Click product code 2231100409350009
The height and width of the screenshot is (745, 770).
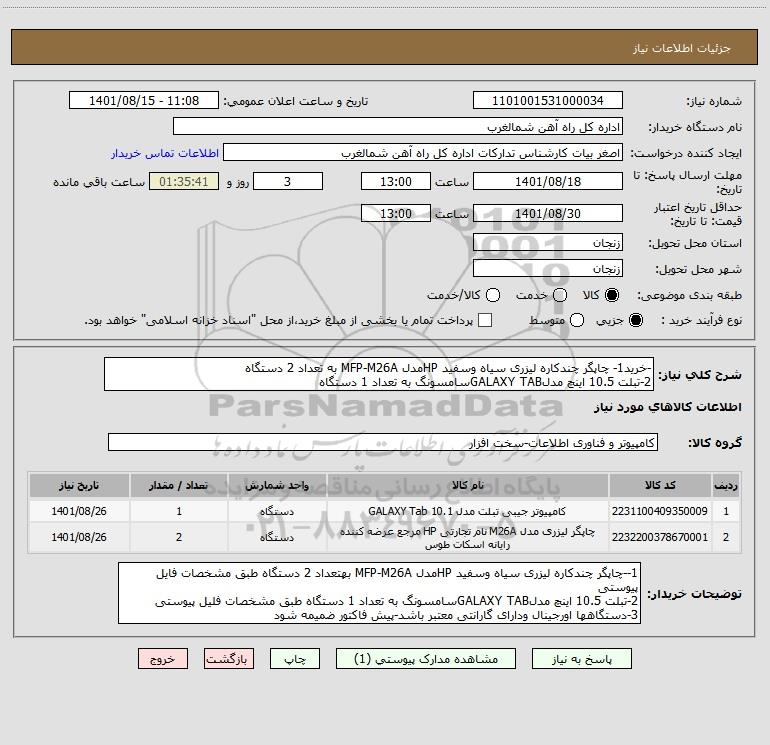pos(660,511)
